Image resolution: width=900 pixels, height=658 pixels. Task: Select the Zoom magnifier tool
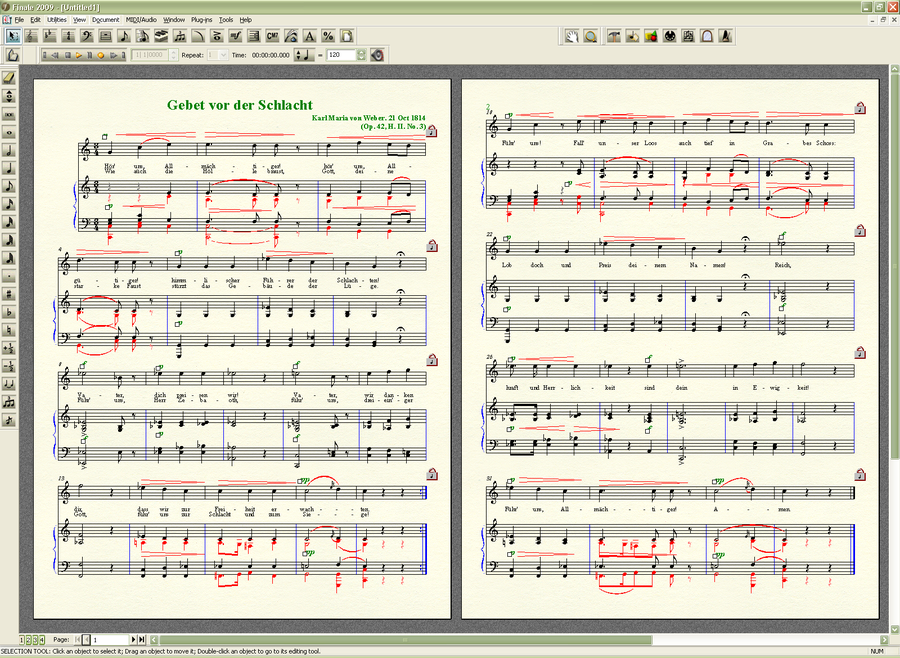pyautogui.click(x=590, y=37)
